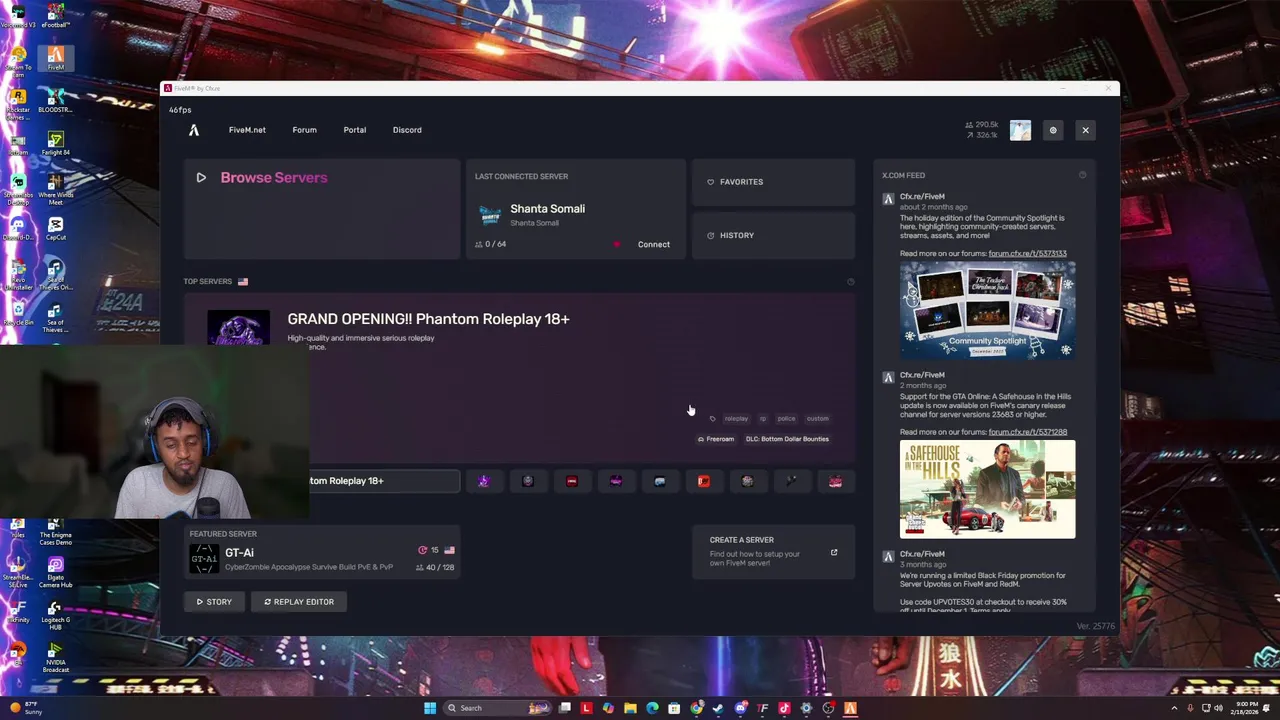Image resolution: width=1280 pixels, height=720 pixels.
Task: Click the Shanta Somali server logo
Action: tap(490, 215)
